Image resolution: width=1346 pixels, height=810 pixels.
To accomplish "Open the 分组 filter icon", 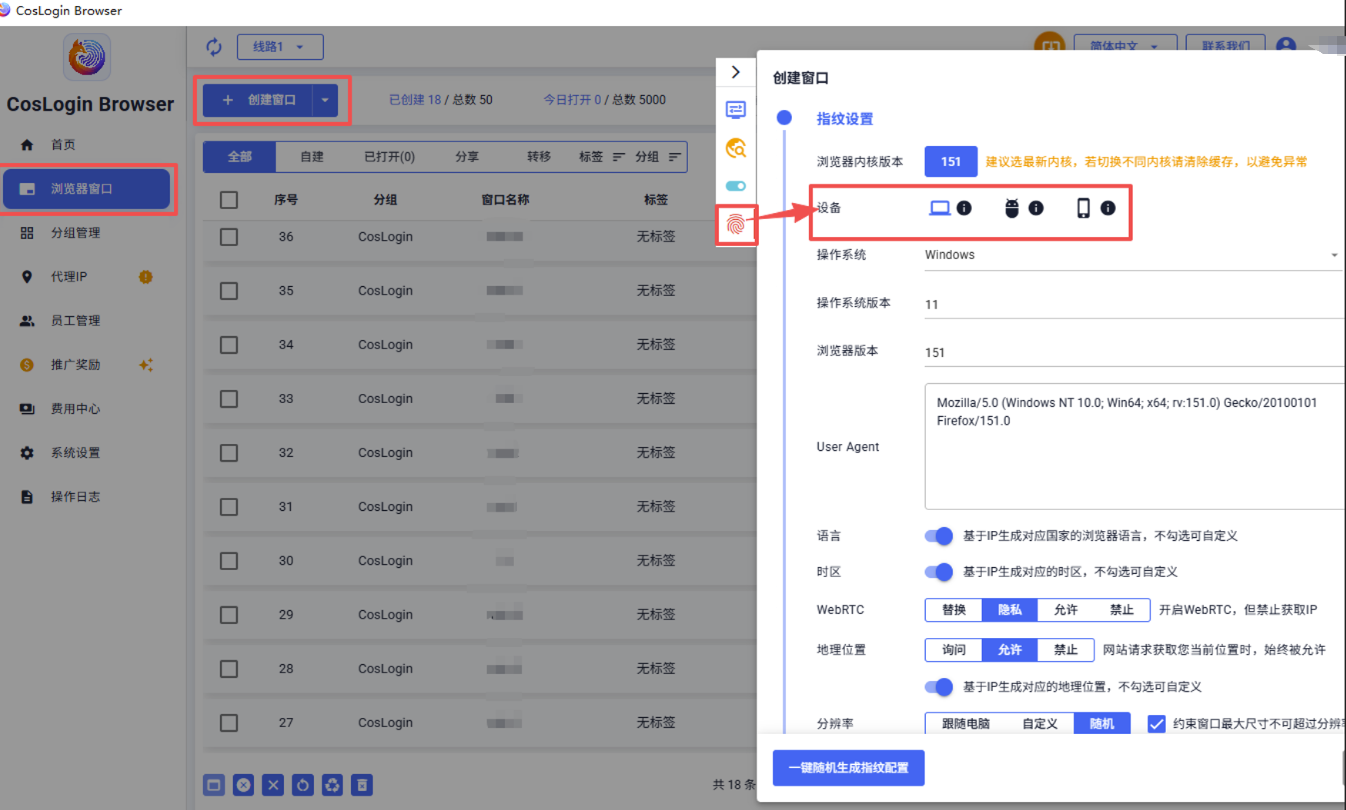I will pyautogui.click(x=676, y=157).
